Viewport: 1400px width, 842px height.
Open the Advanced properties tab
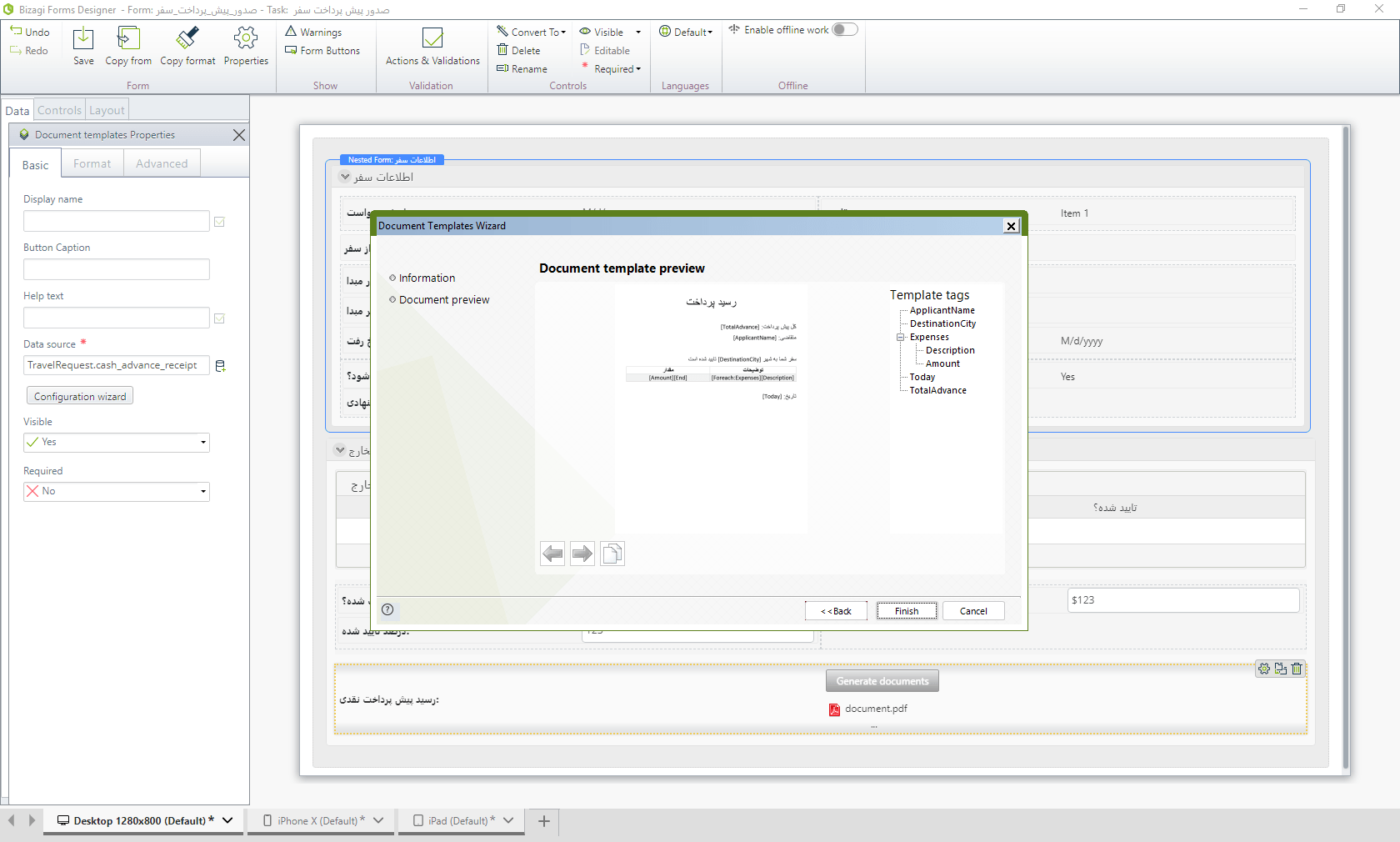[162, 163]
